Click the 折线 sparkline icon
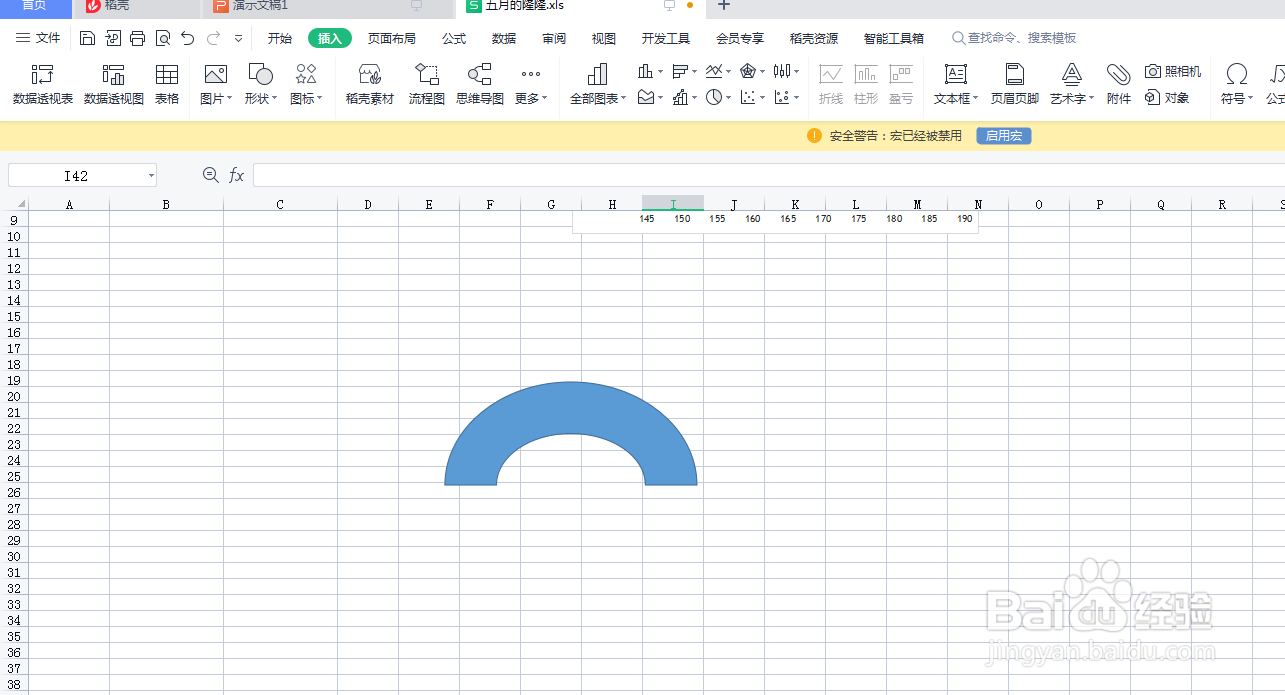This screenshot has width=1285, height=695. [x=831, y=85]
